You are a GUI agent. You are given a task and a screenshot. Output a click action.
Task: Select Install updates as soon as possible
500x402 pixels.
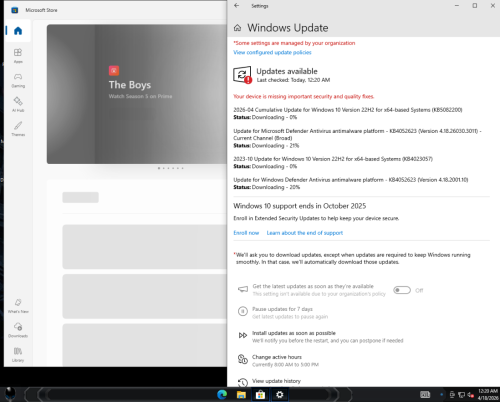tap(321, 336)
